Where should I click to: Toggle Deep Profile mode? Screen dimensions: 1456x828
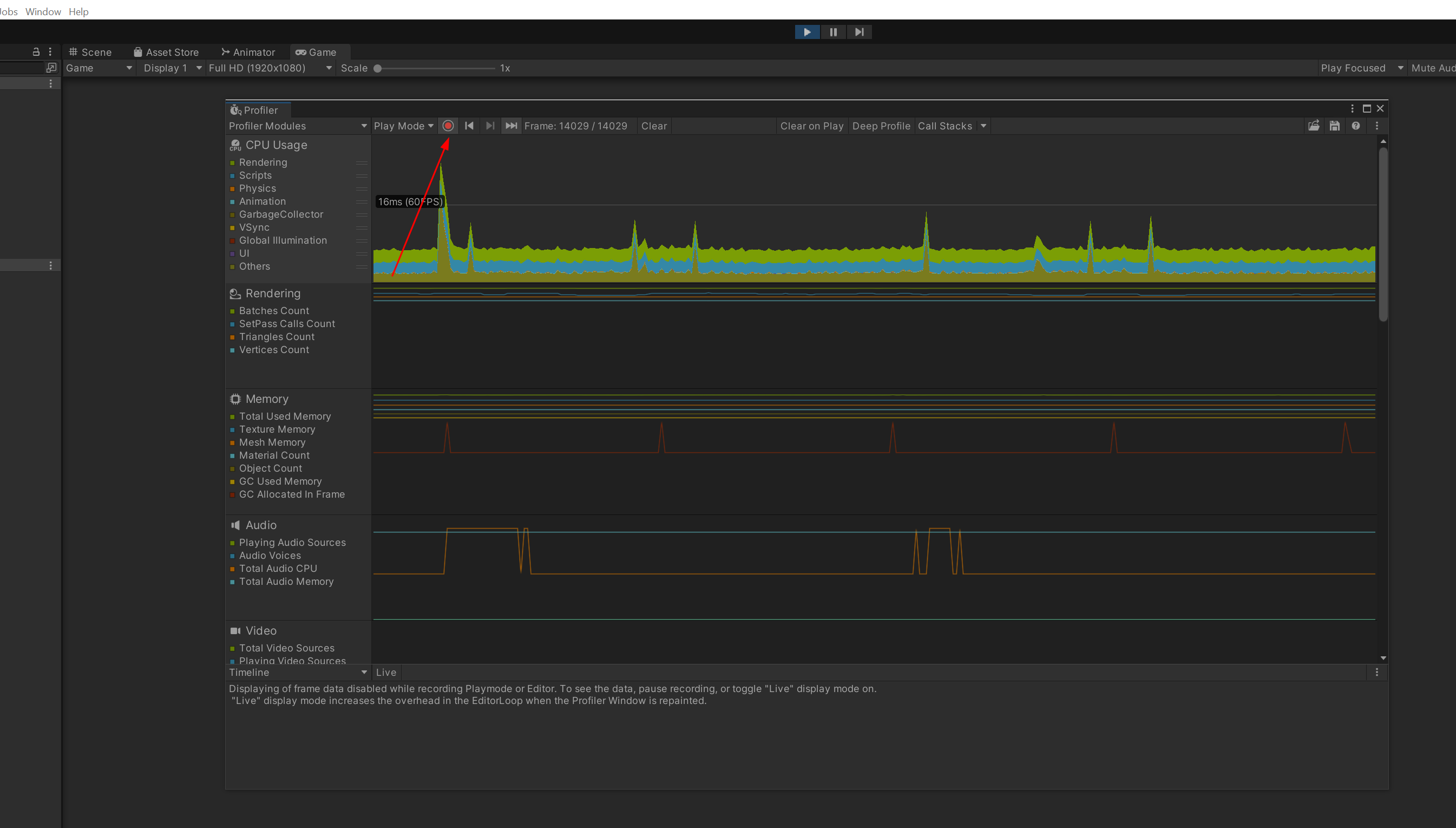pos(881,126)
